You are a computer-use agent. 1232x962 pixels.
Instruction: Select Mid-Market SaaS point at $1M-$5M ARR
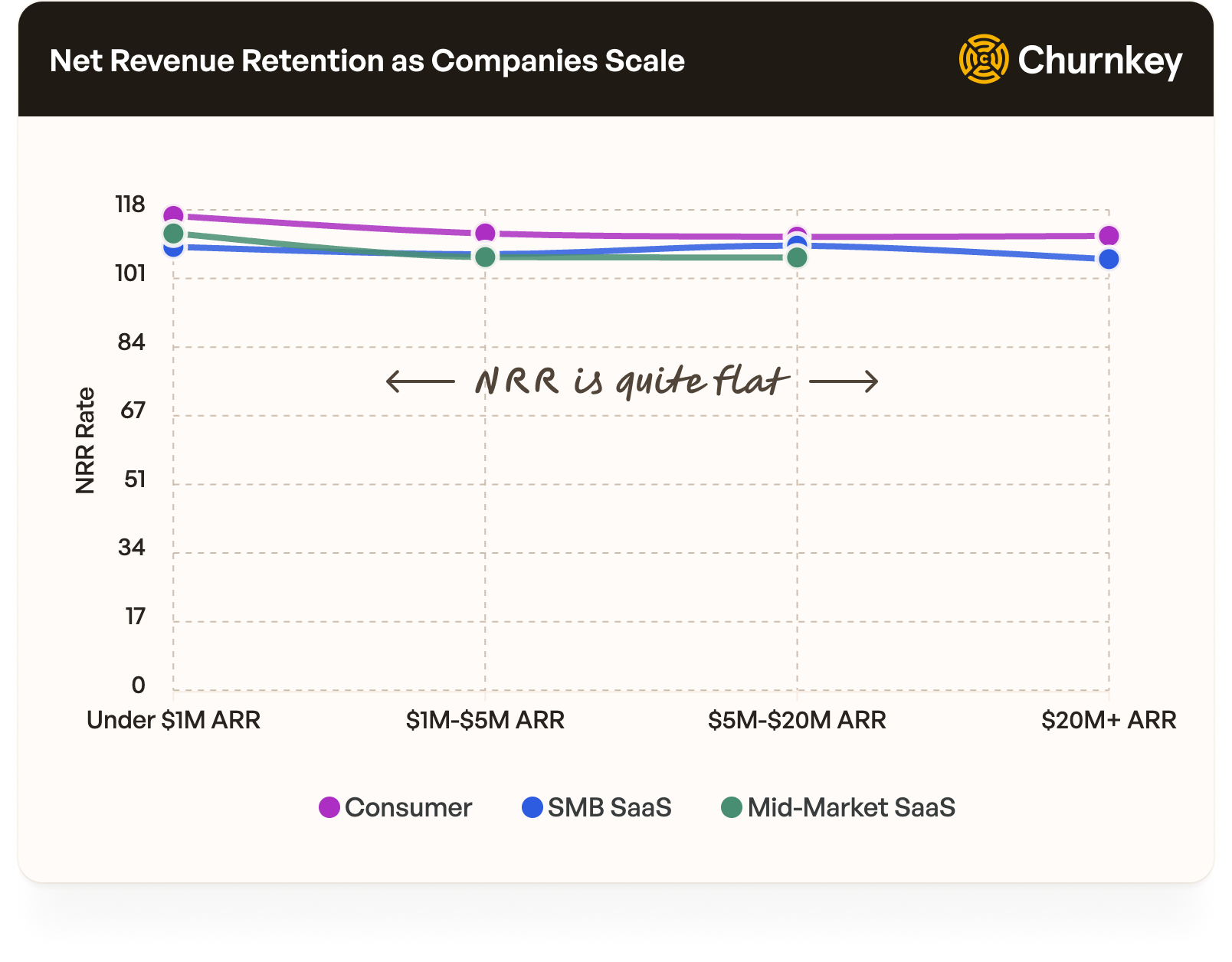(x=485, y=257)
